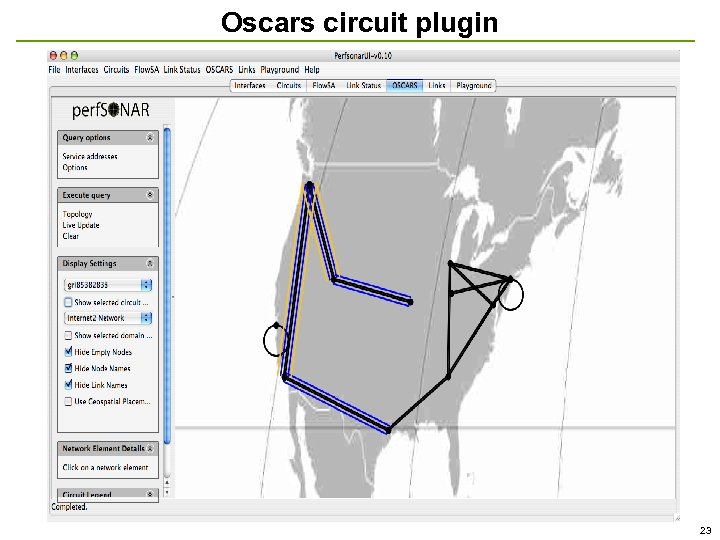The height and width of the screenshot is (540, 720).
Task: Switch to the Circuits tab
Action: 288,85
